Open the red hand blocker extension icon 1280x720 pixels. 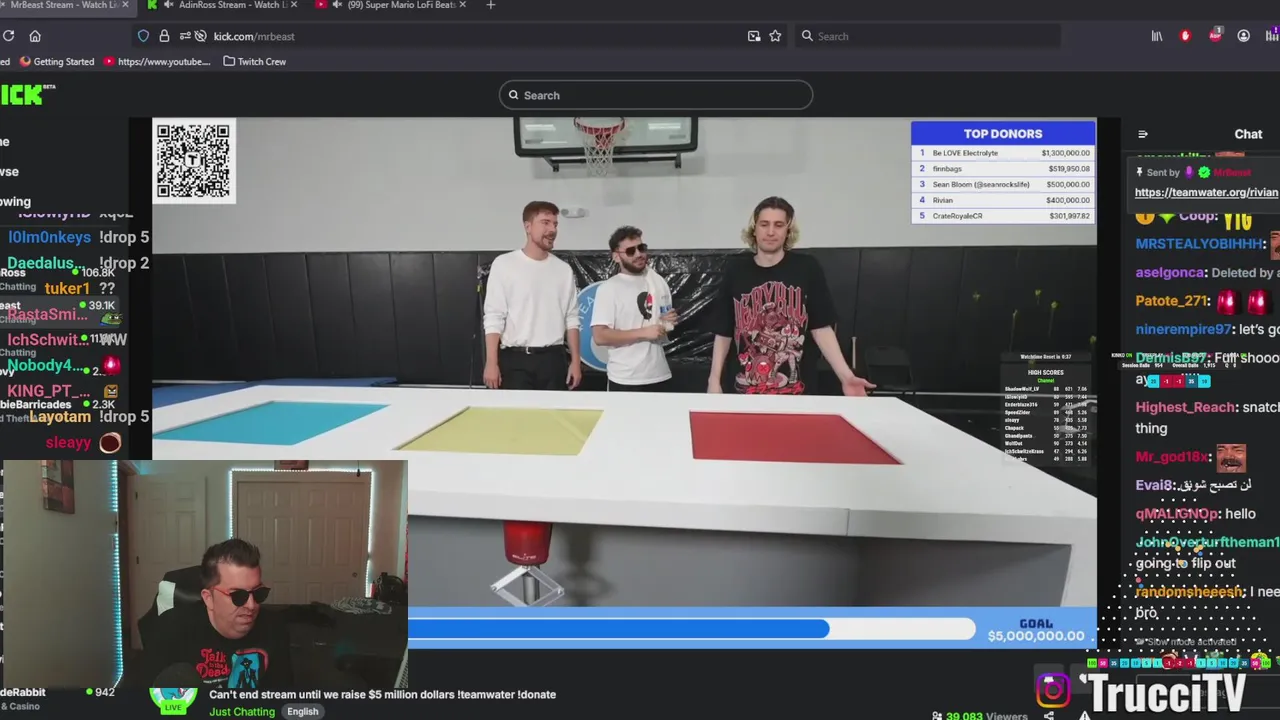[1186, 36]
